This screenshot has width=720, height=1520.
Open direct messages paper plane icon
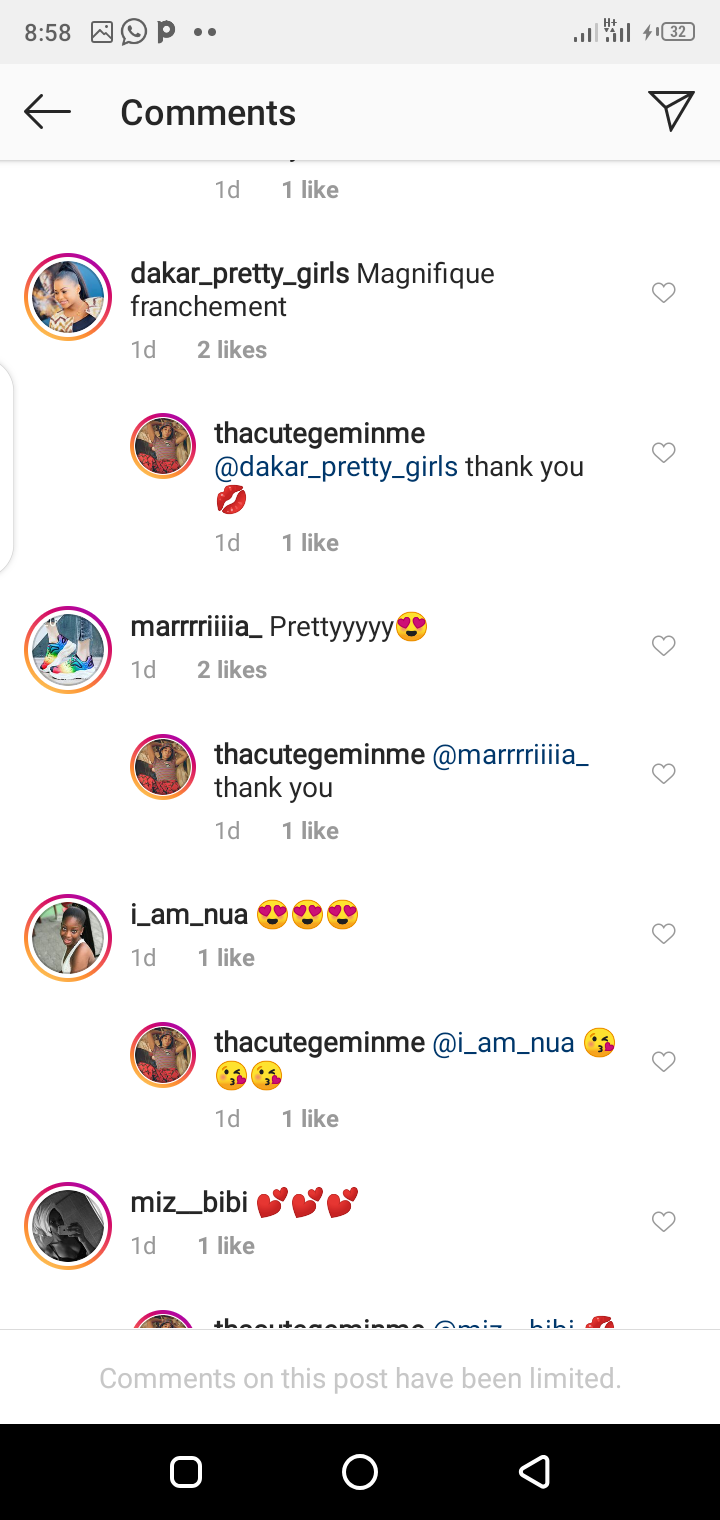[670, 111]
